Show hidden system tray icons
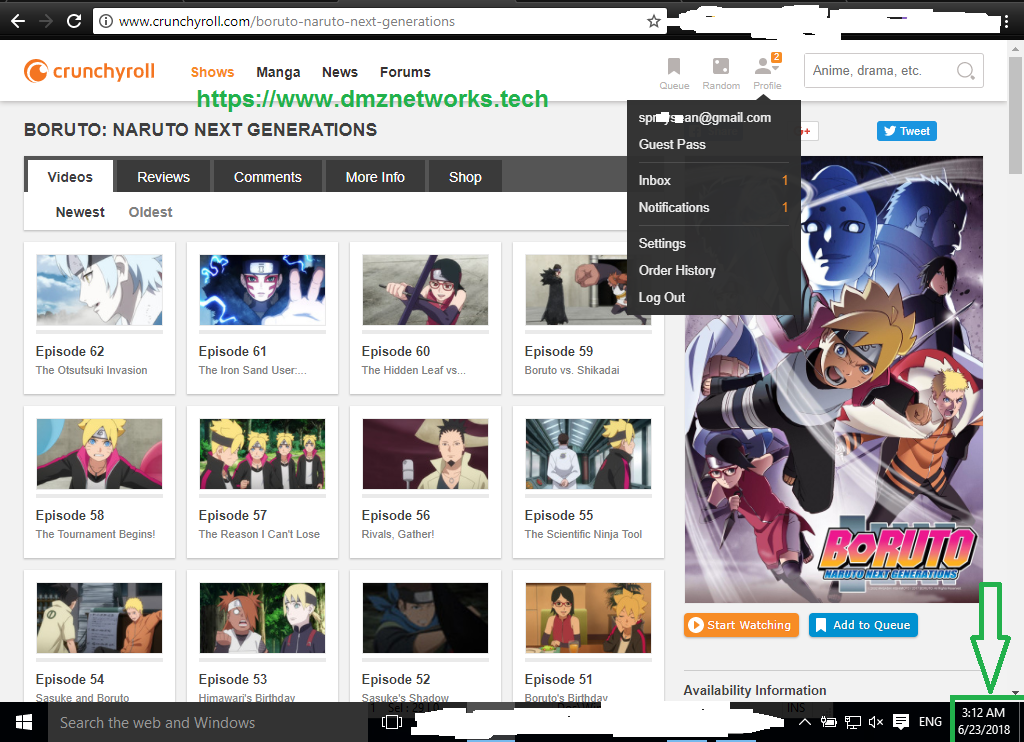This screenshot has width=1024, height=742. click(x=805, y=722)
